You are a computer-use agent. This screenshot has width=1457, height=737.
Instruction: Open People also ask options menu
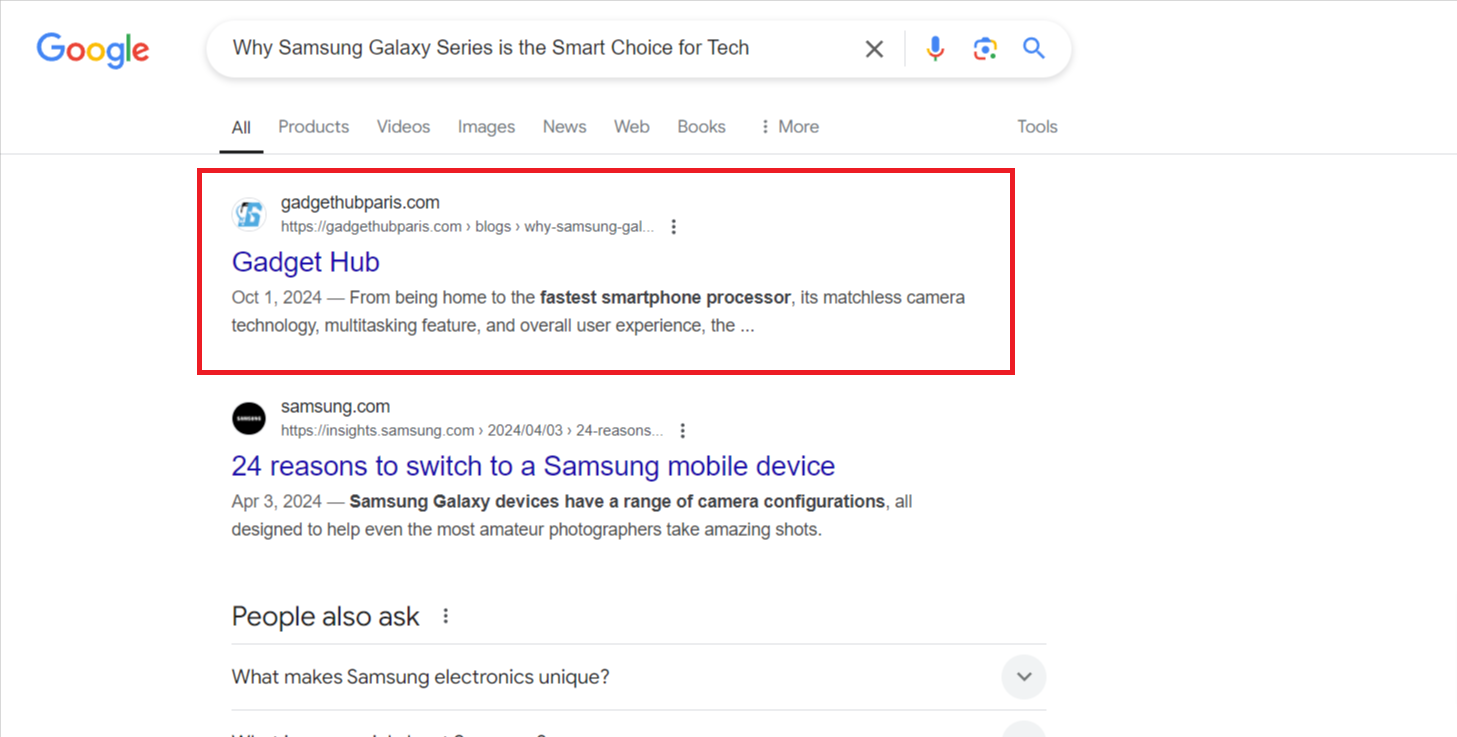(x=446, y=616)
